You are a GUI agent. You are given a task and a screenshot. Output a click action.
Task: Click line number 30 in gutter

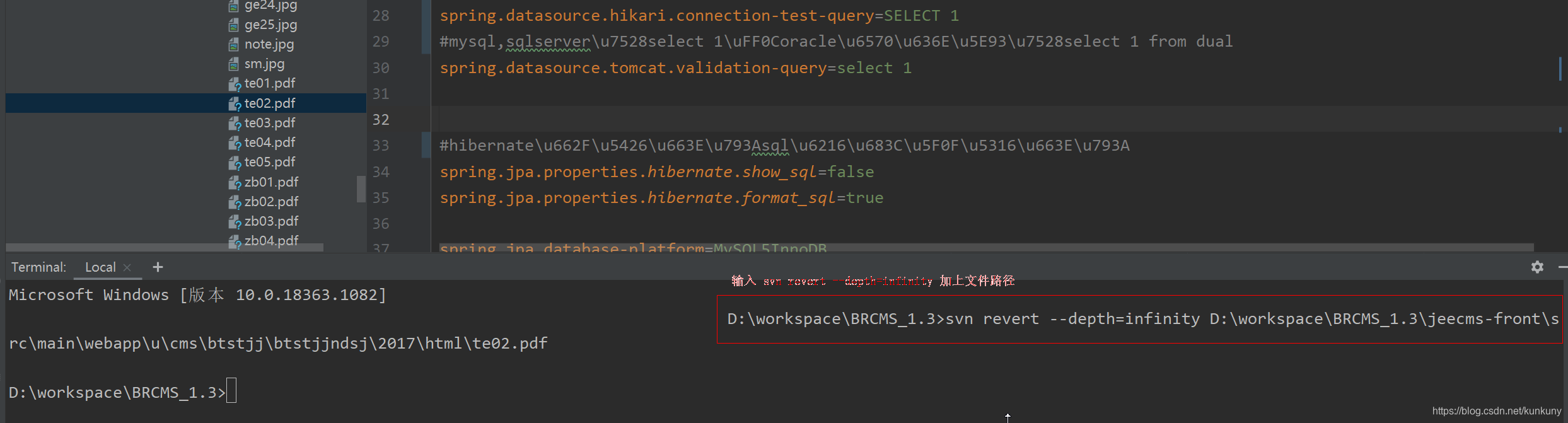point(381,68)
